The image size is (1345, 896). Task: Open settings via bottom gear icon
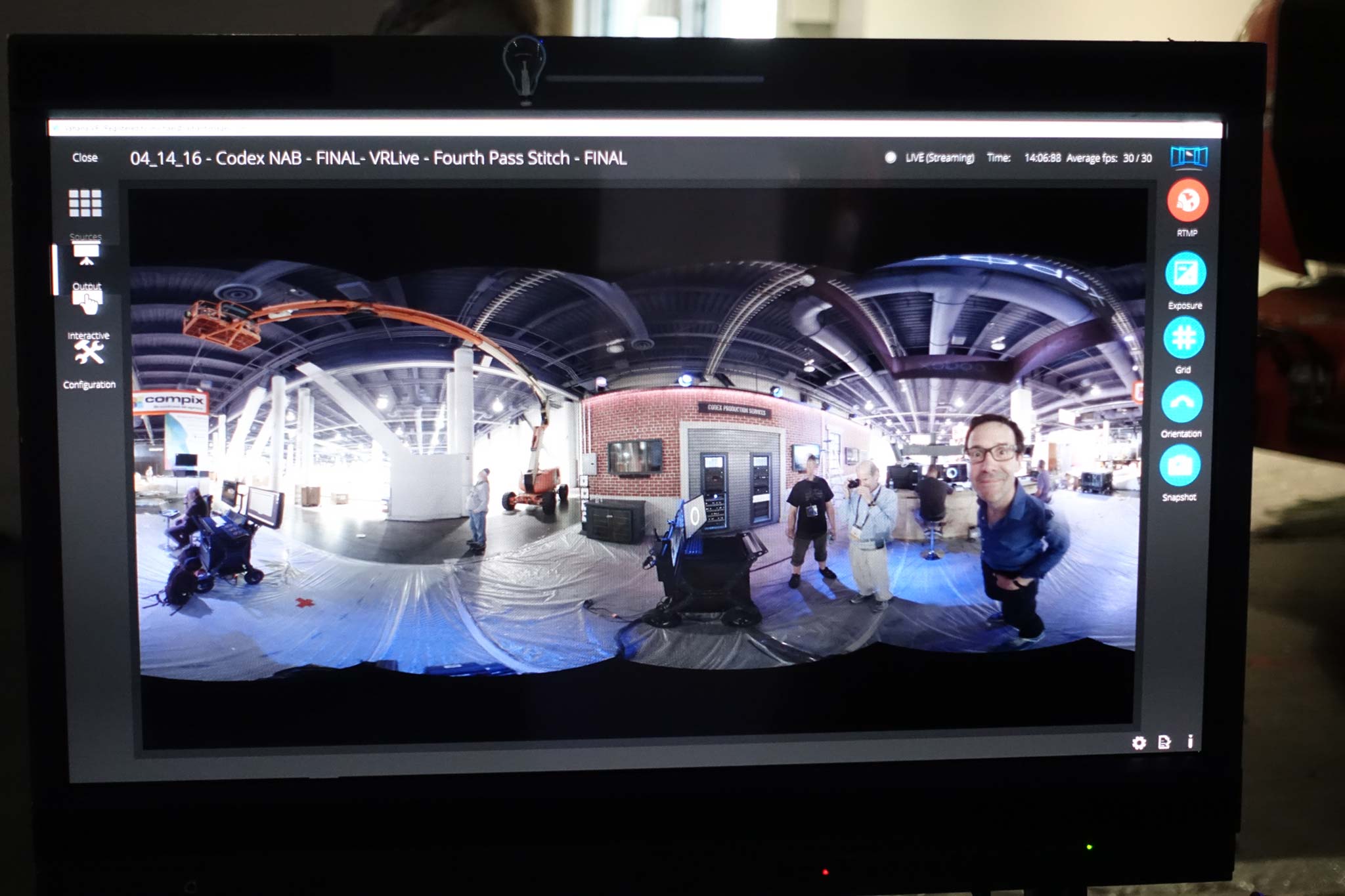[1139, 742]
